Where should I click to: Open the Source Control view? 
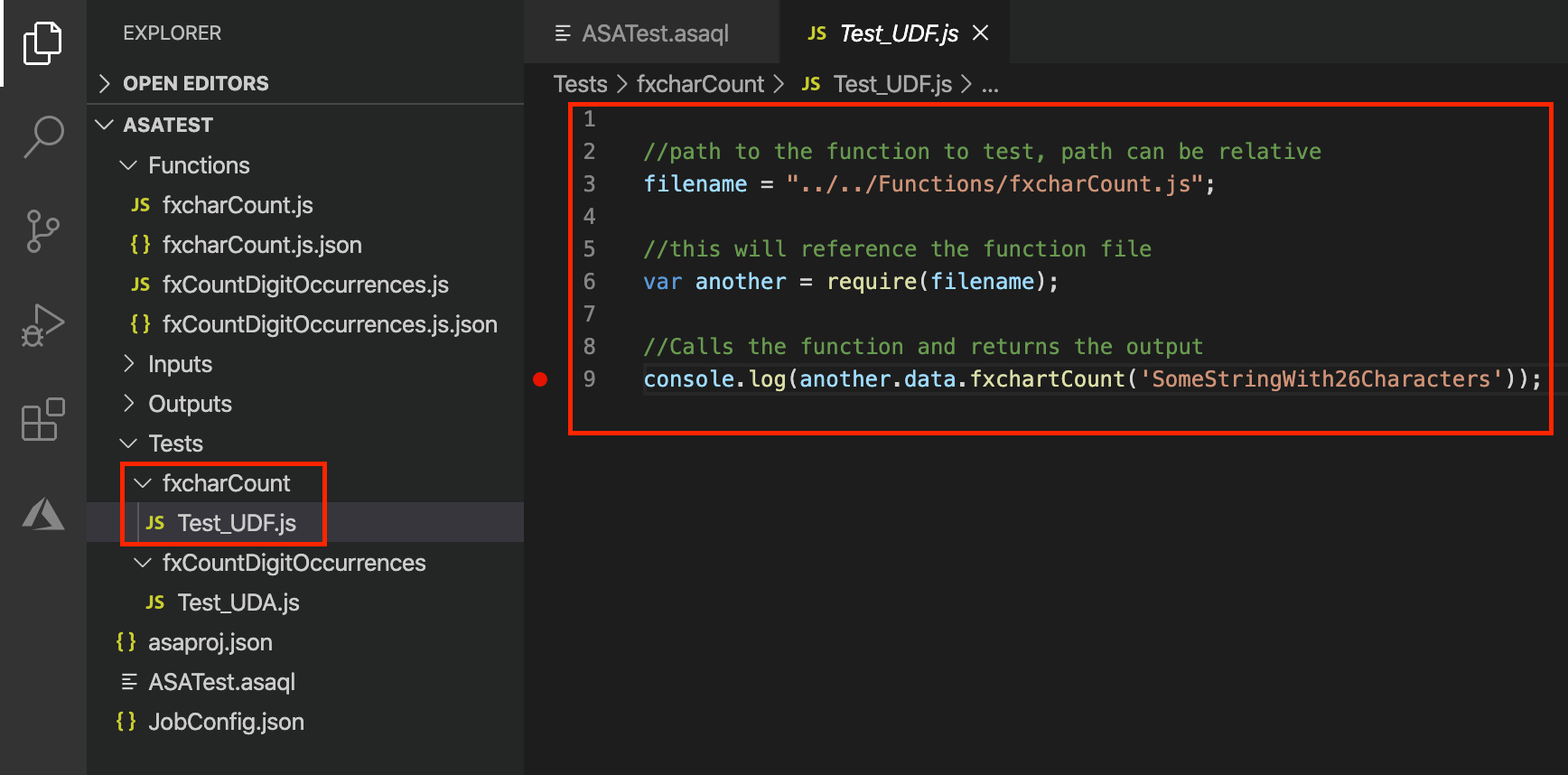click(42, 231)
